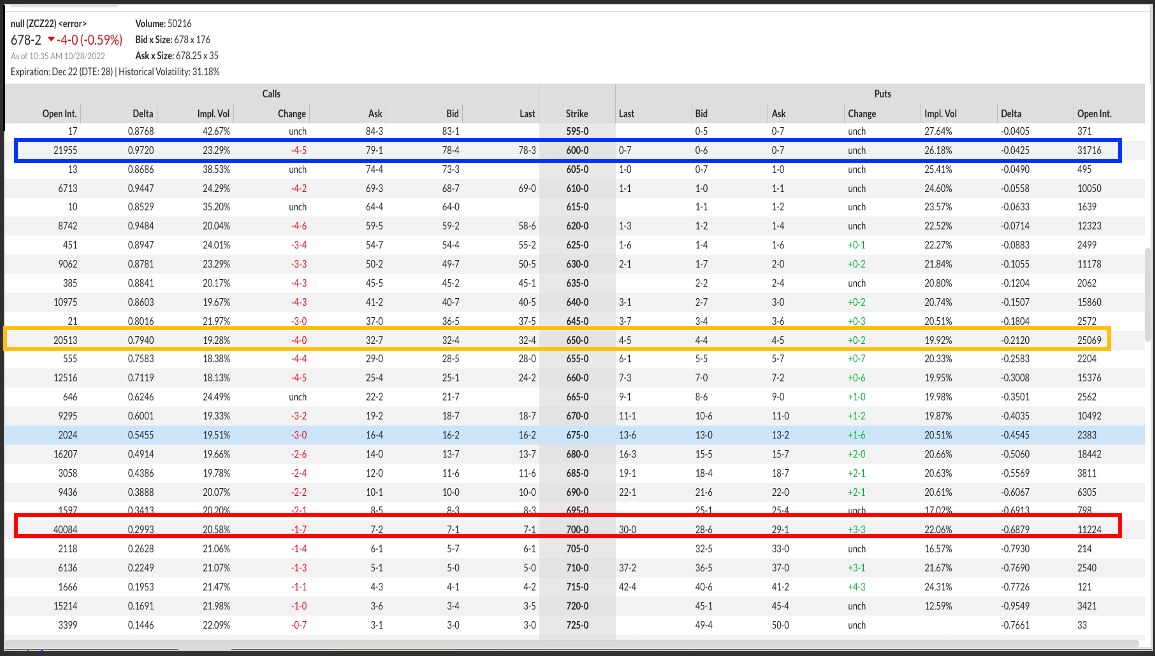Click the calls bid price 83-1

coord(451,132)
